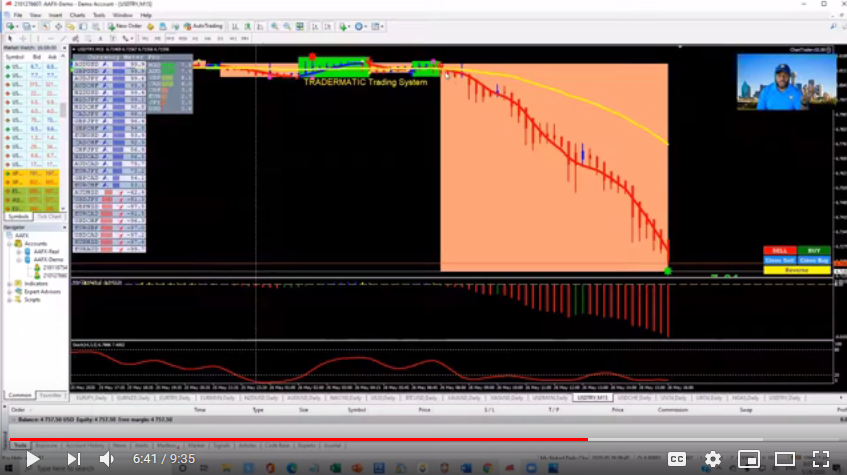Select the USDTRY,M15 chart tab

pyautogui.click(x=592, y=398)
